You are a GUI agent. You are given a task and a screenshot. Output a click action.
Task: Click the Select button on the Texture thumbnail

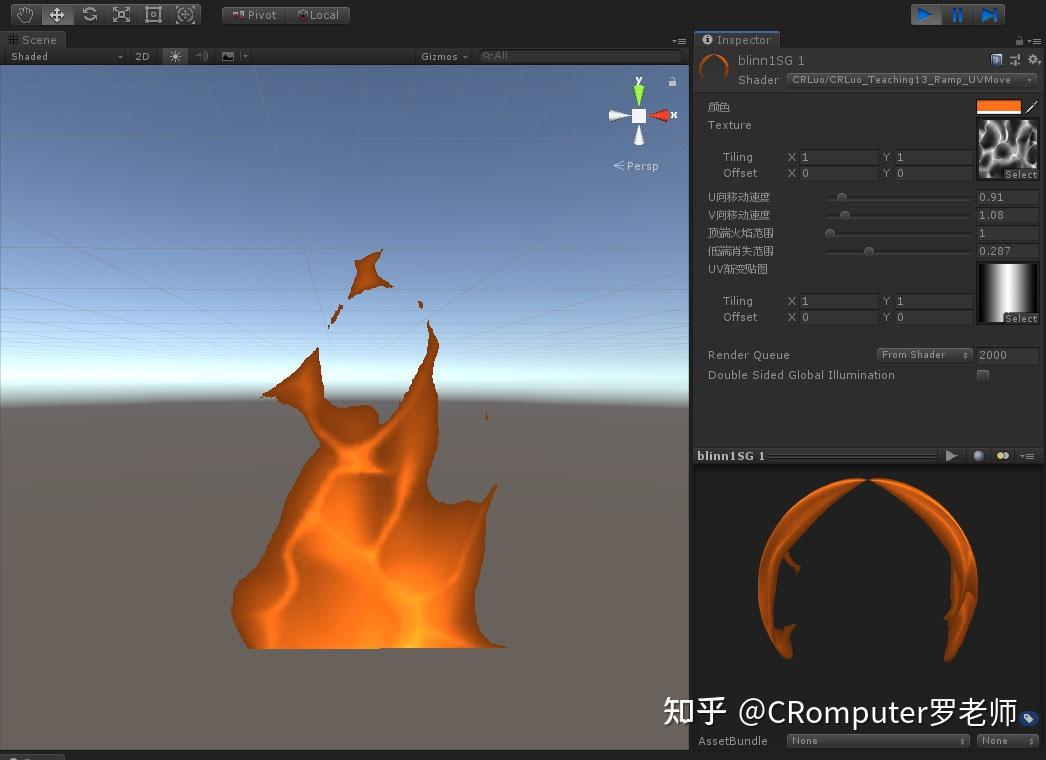click(1019, 174)
